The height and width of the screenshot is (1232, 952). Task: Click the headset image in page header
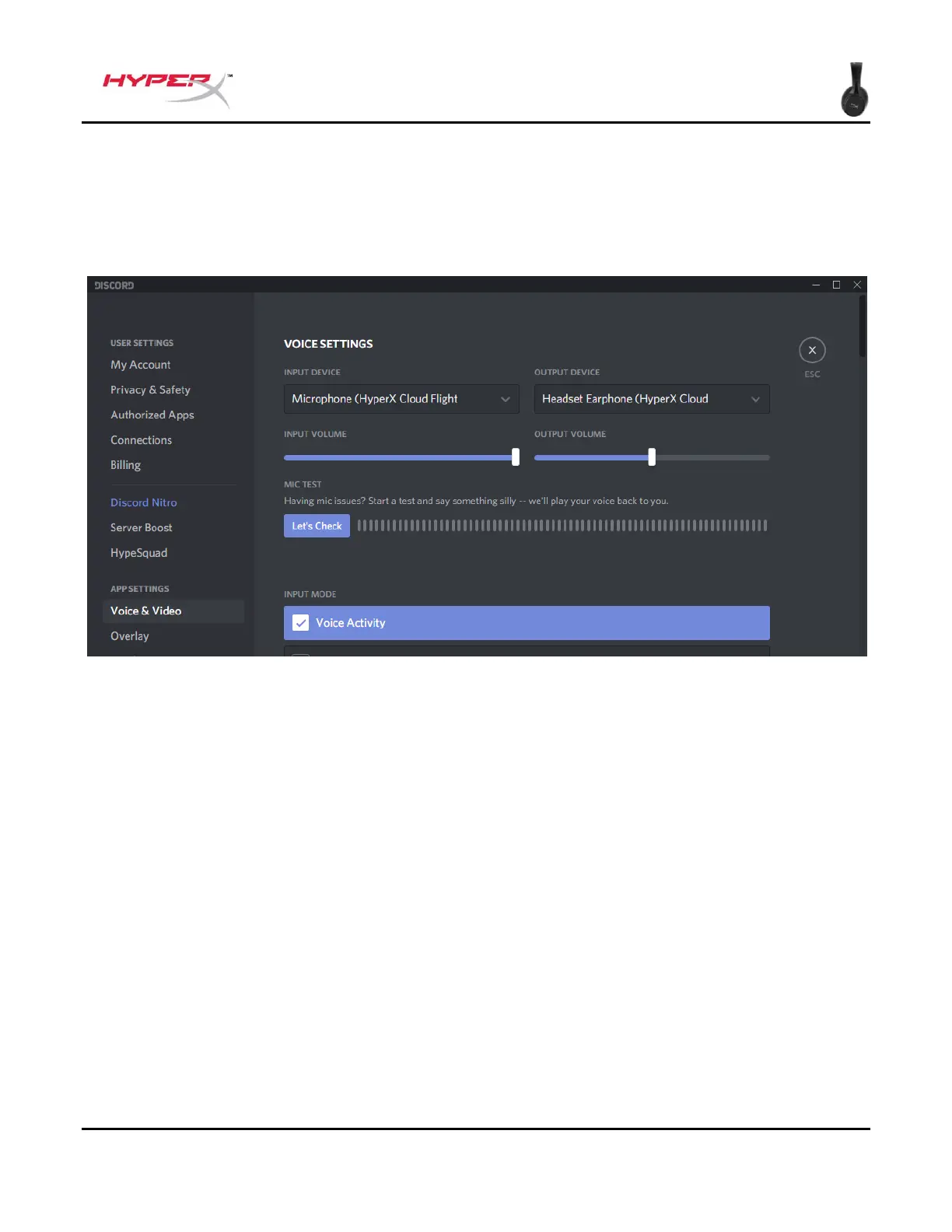[x=855, y=89]
